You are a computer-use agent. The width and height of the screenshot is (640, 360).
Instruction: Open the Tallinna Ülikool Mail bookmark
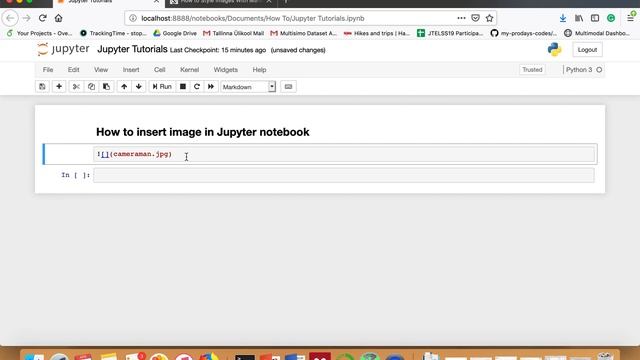(233, 33)
